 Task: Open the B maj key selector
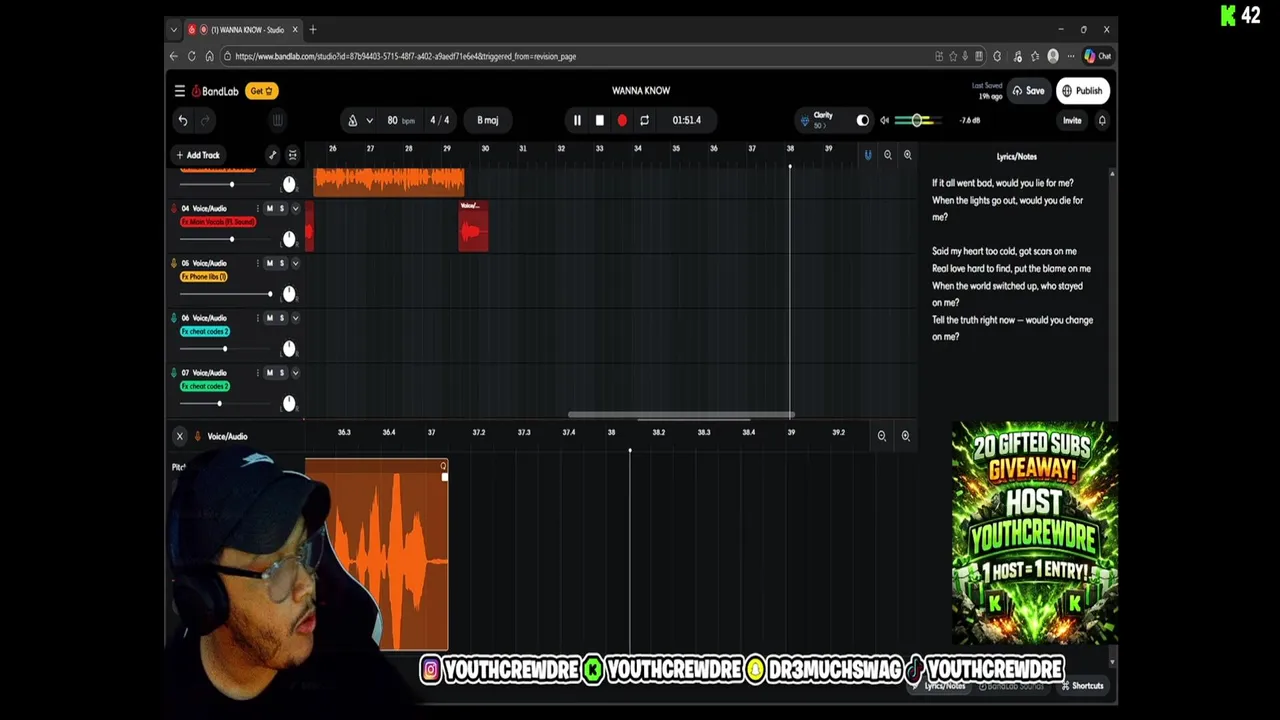(x=487, y=120)
